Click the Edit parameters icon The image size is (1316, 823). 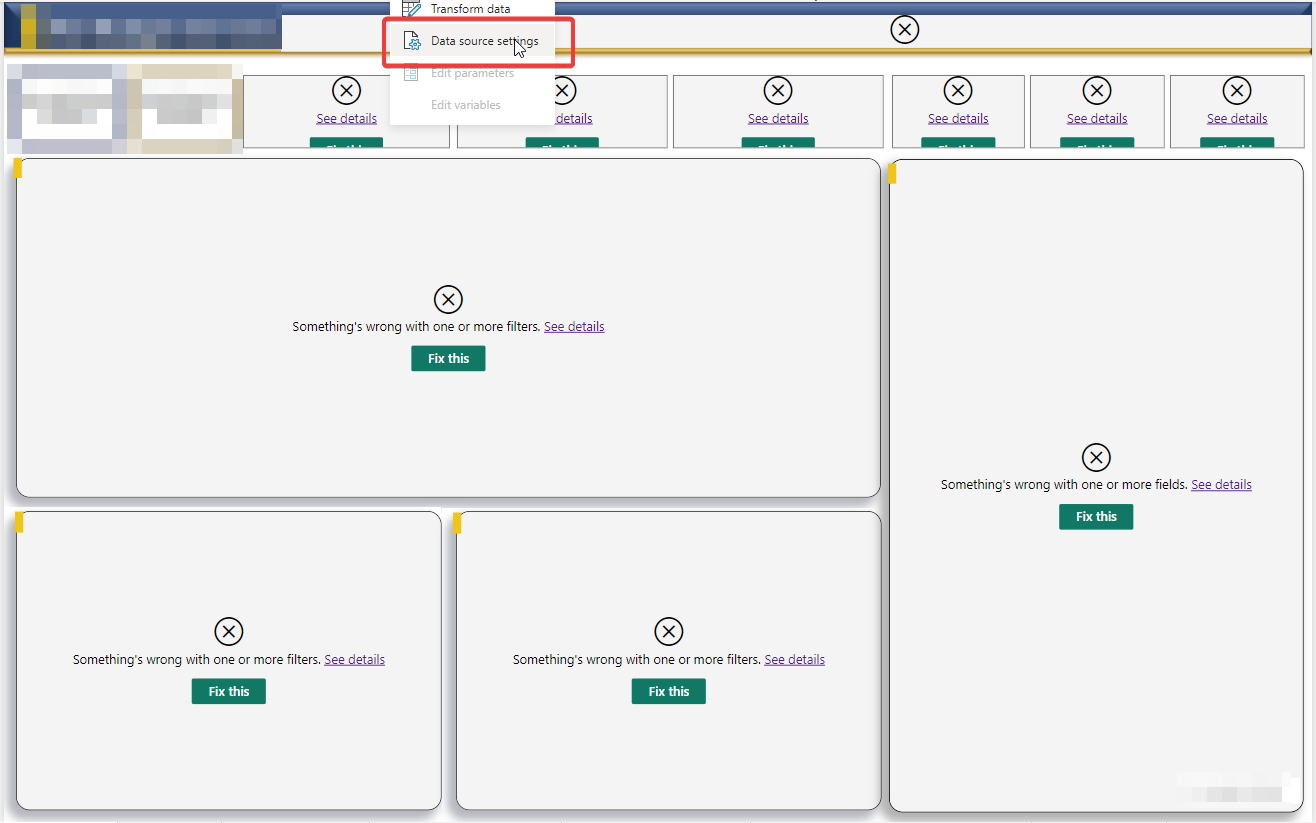pyautogui.click(x=411, y=73)
